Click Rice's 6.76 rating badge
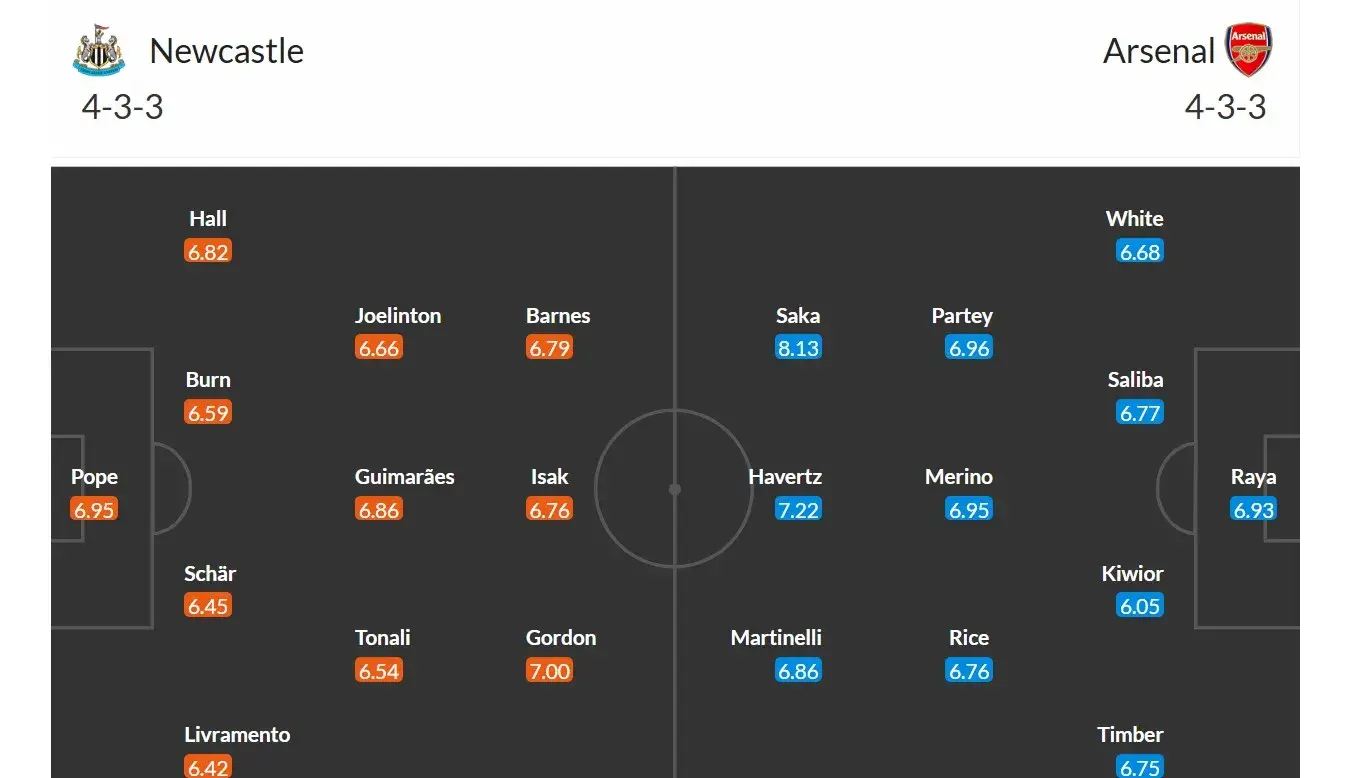Screen dimensions: 1350x778 click(x=969, y=671)
